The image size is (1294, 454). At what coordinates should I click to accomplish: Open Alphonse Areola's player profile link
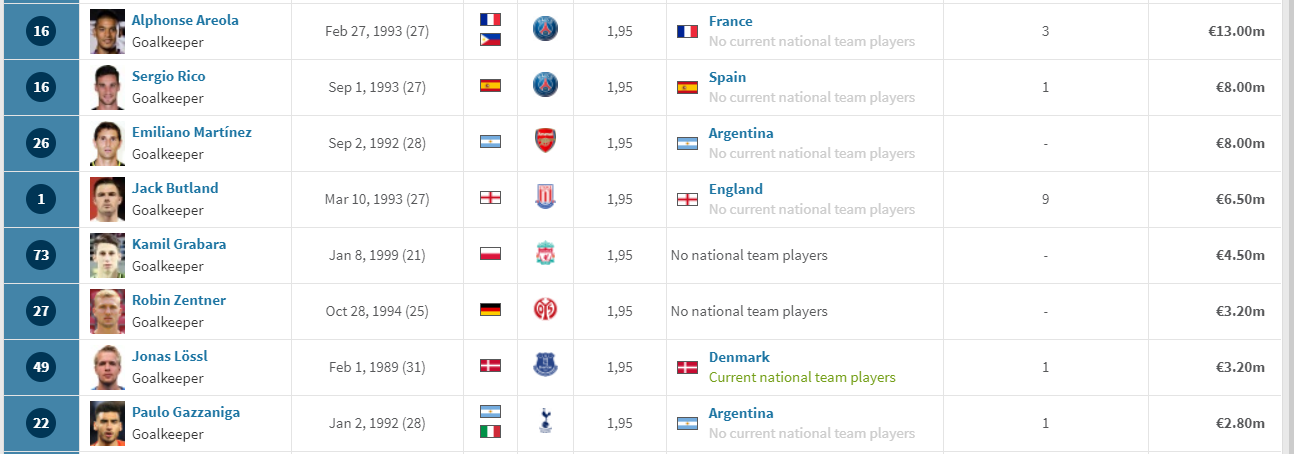pos(185,20)
